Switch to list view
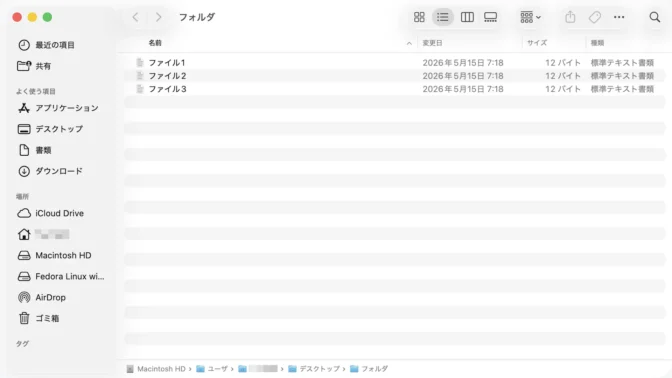Image resolution: width=672 pixels, height=378 pixels. [442, 17]
